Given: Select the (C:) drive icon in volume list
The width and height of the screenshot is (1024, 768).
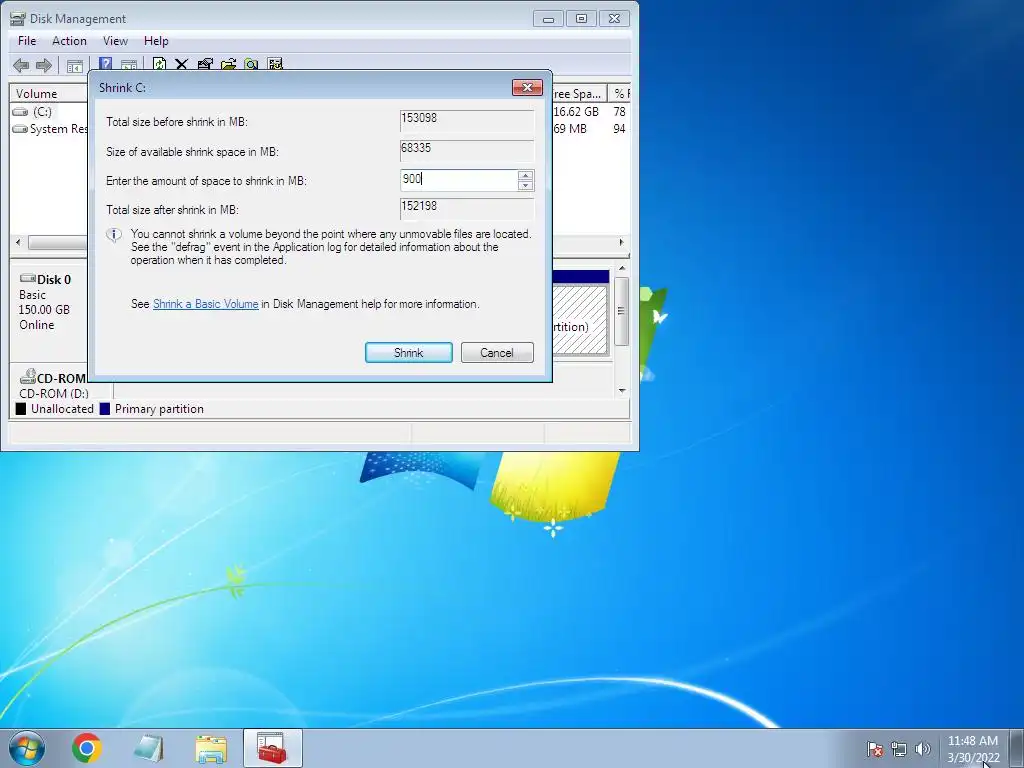Looking at the screenshot, I should [21, 112].
